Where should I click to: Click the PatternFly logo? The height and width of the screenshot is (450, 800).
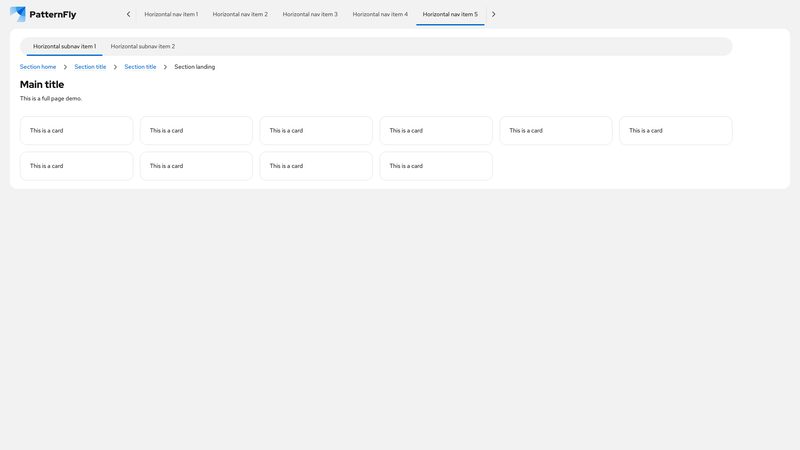point(43,14)
